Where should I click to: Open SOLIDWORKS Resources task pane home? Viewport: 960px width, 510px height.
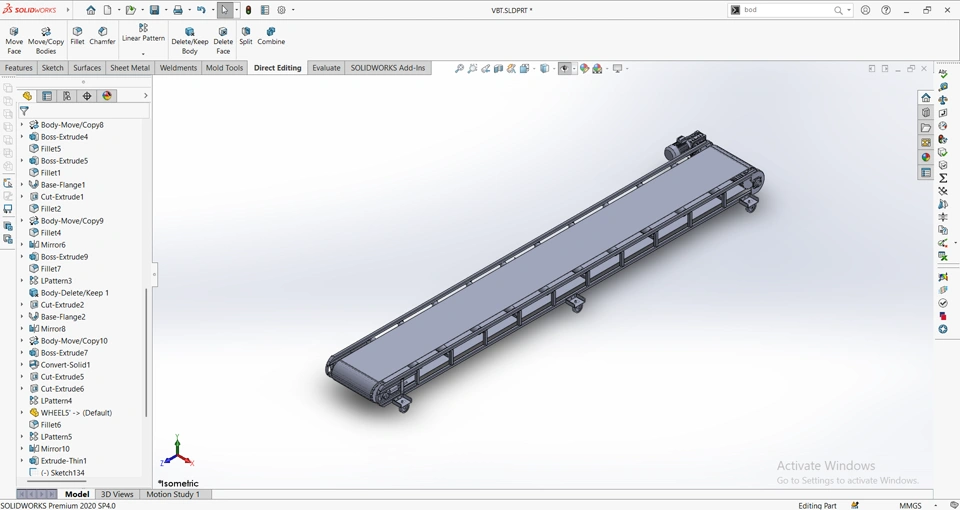pyautogui.click(x=926, y=98)
